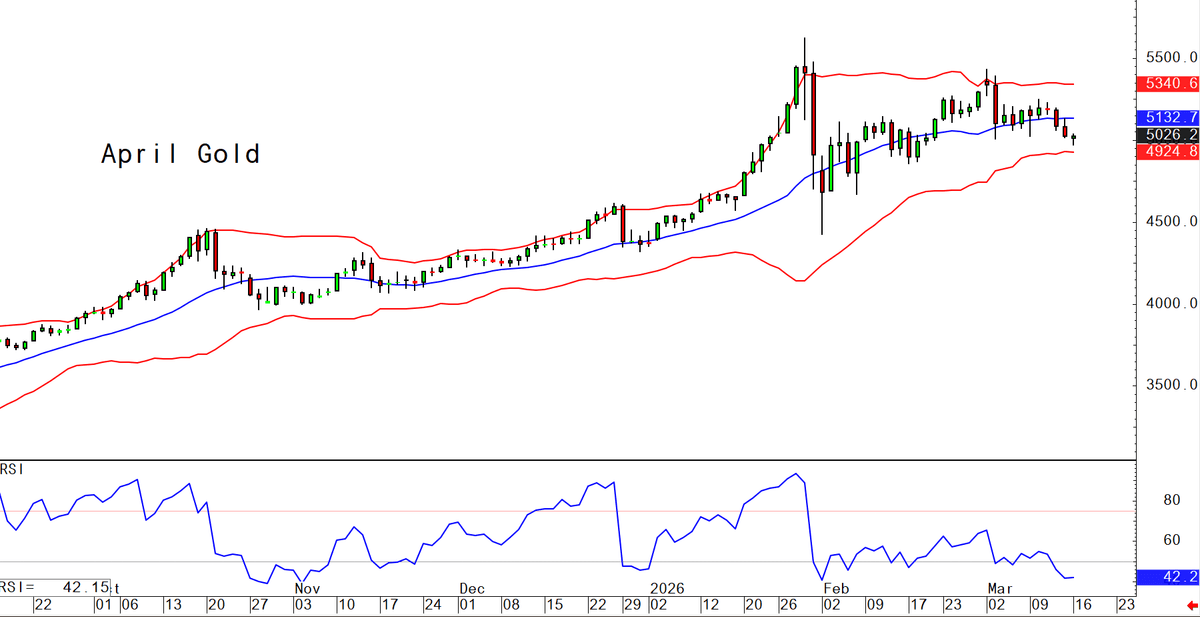Select the 06 date tick label
1200x617 pixels.
point(131,606)
